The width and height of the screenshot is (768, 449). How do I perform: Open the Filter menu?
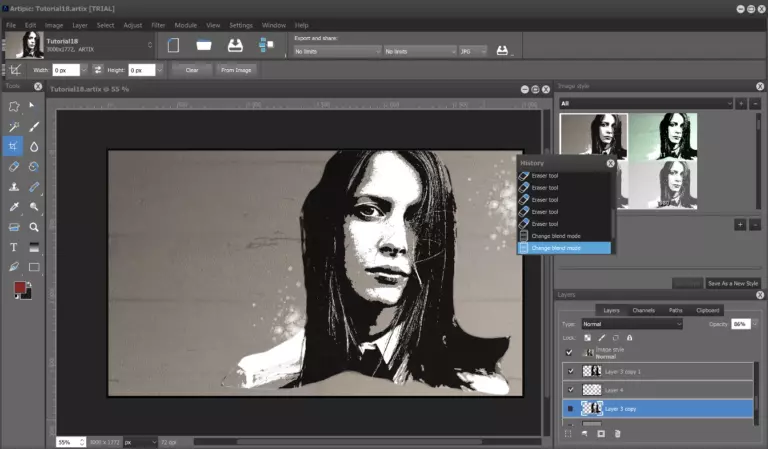click(x=158, y=24)
